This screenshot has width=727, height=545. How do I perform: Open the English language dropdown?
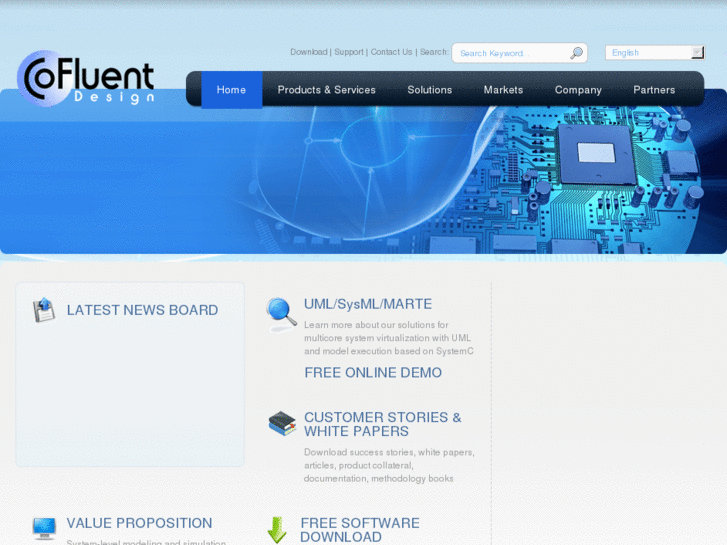(x=655, y=53)
